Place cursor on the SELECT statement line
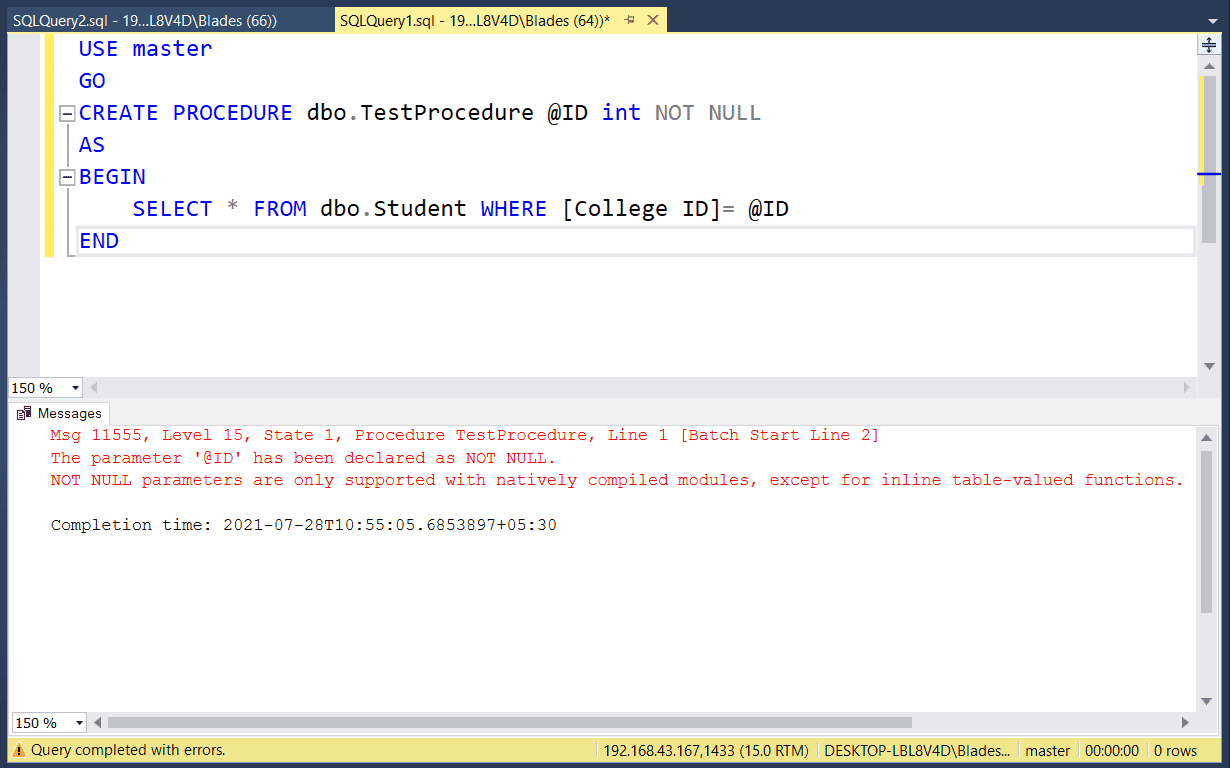Viewport: 1230px width, 768px height. click(400, 208)
